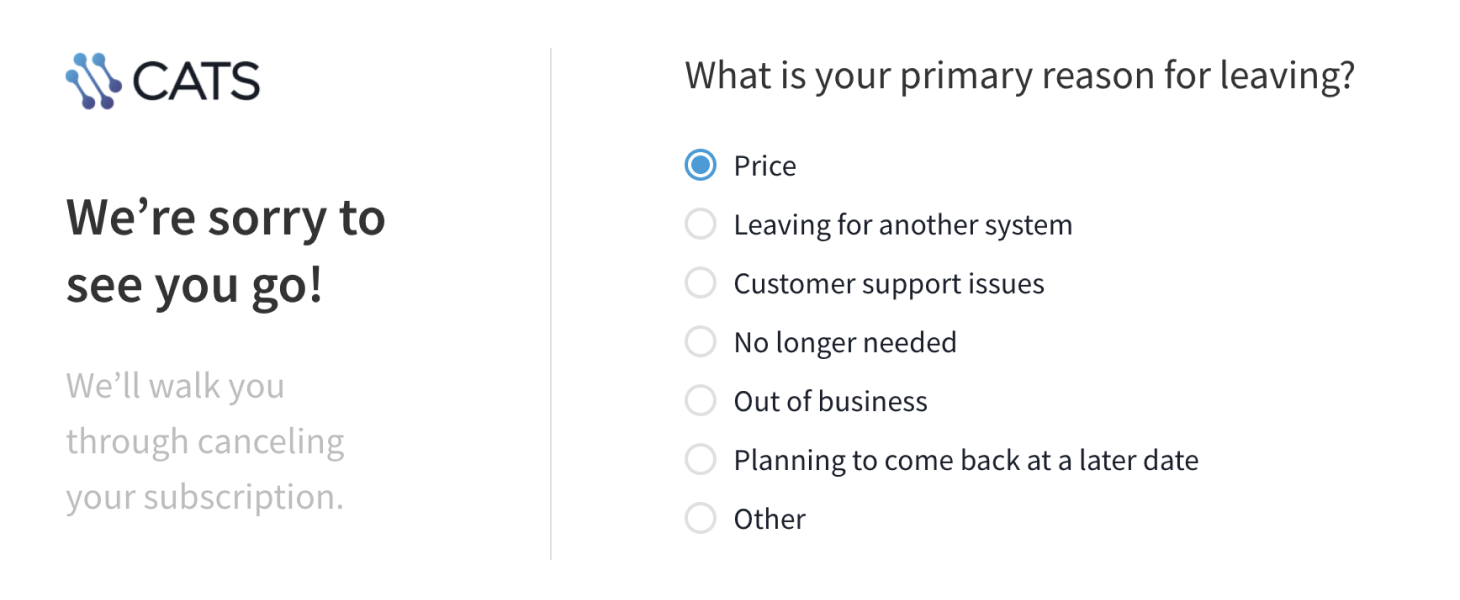1460x600 pixels.
Task: Select the Other radio button circle
Action: pos(700,519)
